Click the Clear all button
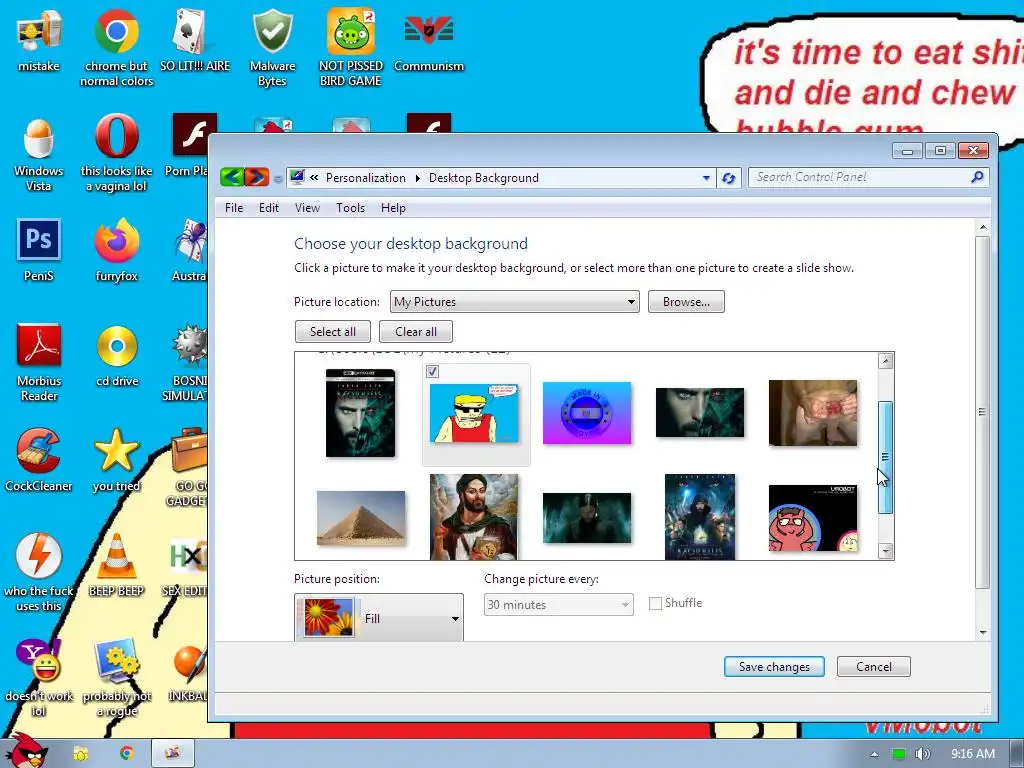The image size is (1024, 768). pyautogui.click(x=415, y=331)
